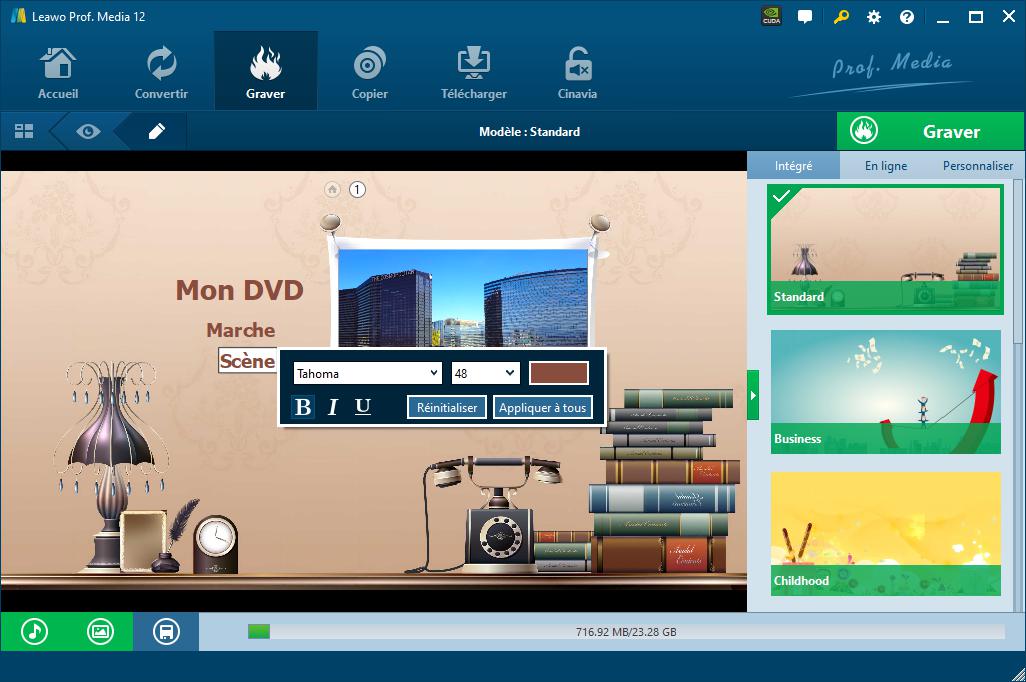Click the Modèle : Standard label
The height and width of the screenshot is (682, 1026).
tap(529, 132)
